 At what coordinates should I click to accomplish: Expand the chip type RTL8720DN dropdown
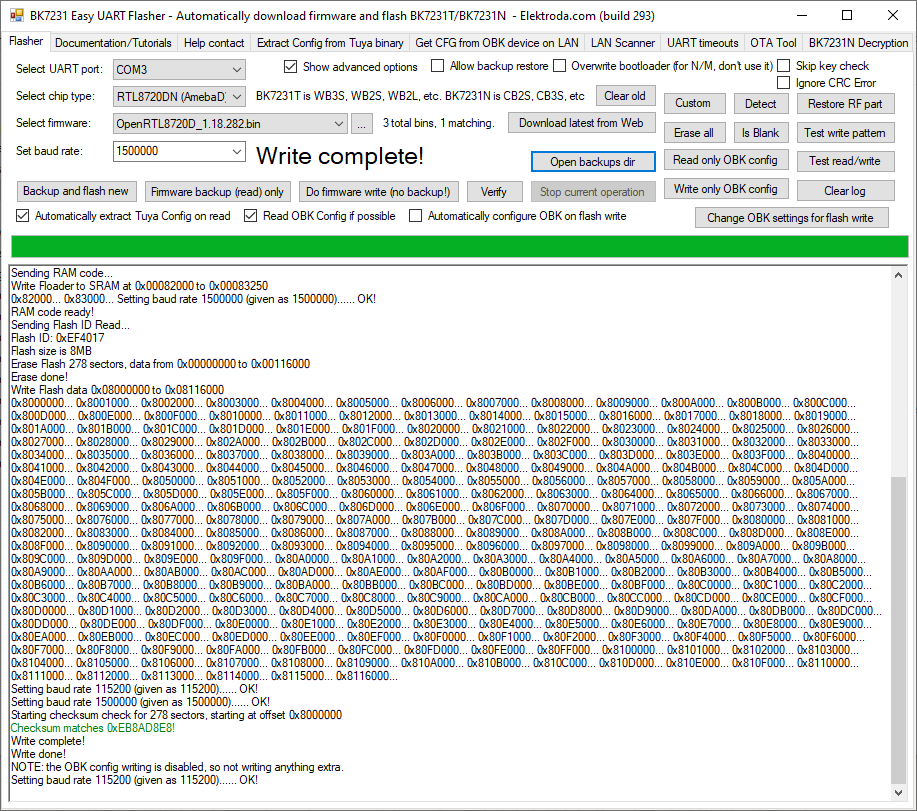click(x=237, y=96)
